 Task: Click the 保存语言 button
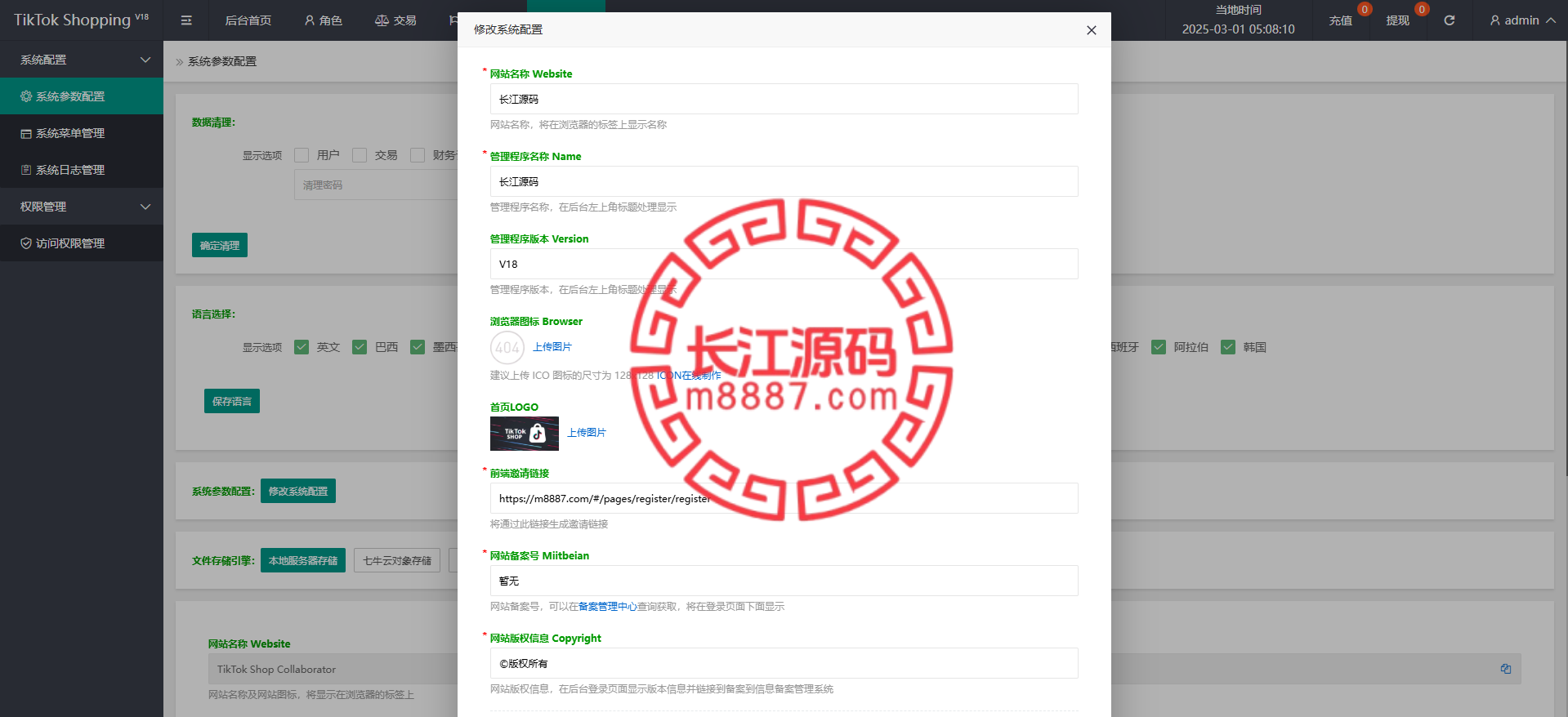(232, 401)
